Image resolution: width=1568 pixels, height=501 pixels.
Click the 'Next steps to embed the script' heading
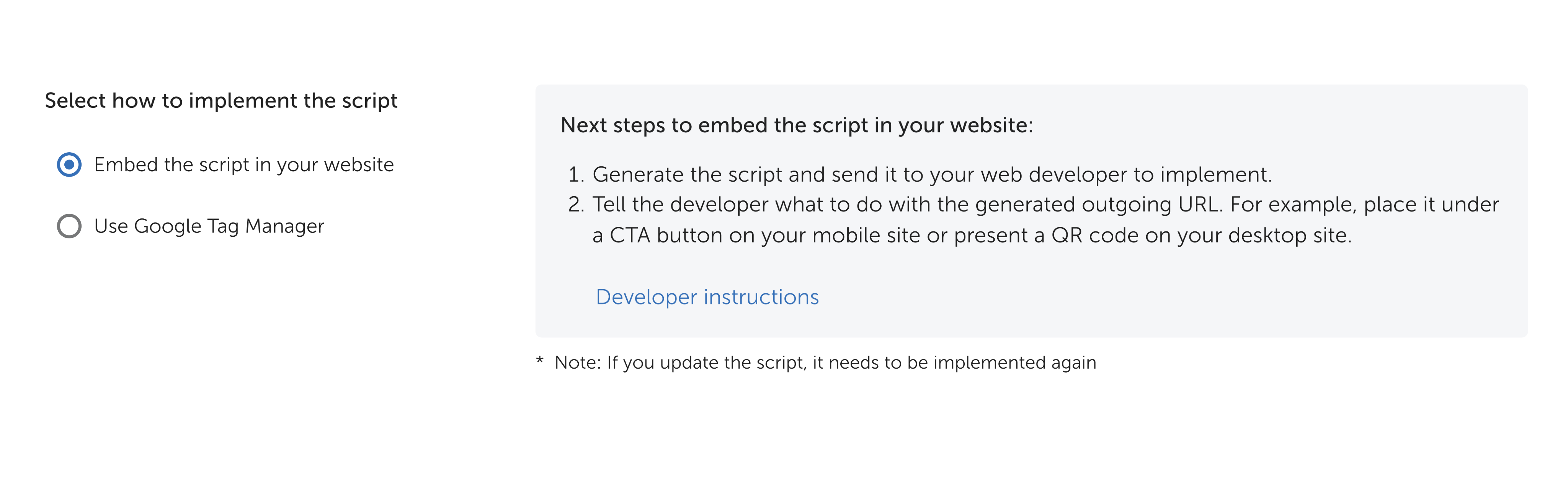(x=796, y=125)
